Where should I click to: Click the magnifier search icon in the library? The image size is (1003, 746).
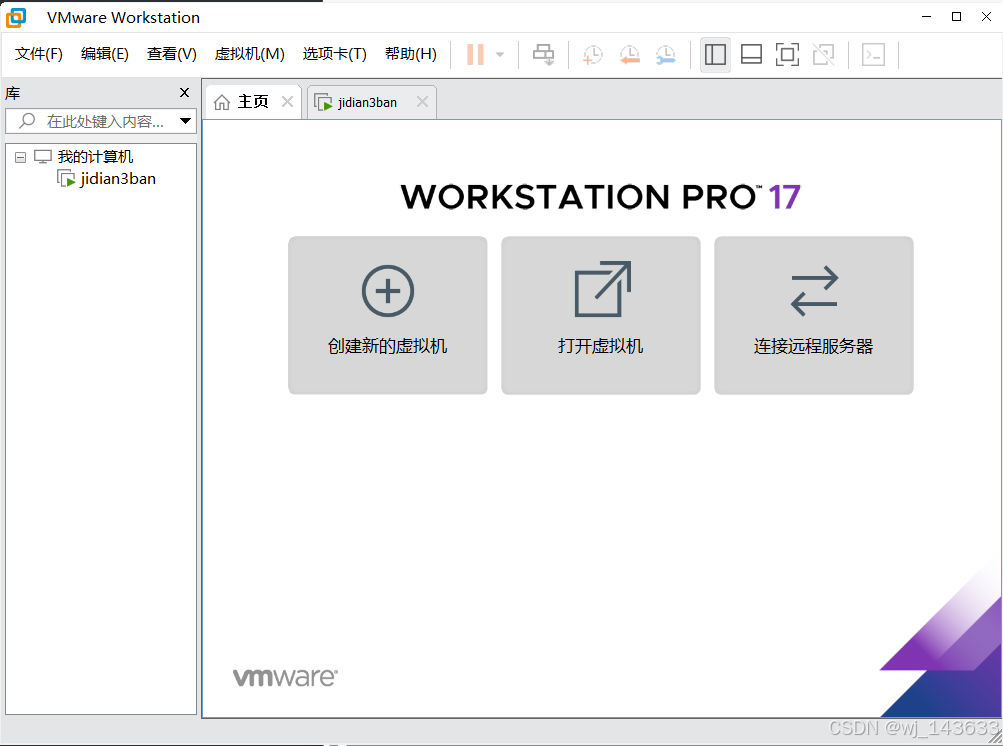coord(27,120)
